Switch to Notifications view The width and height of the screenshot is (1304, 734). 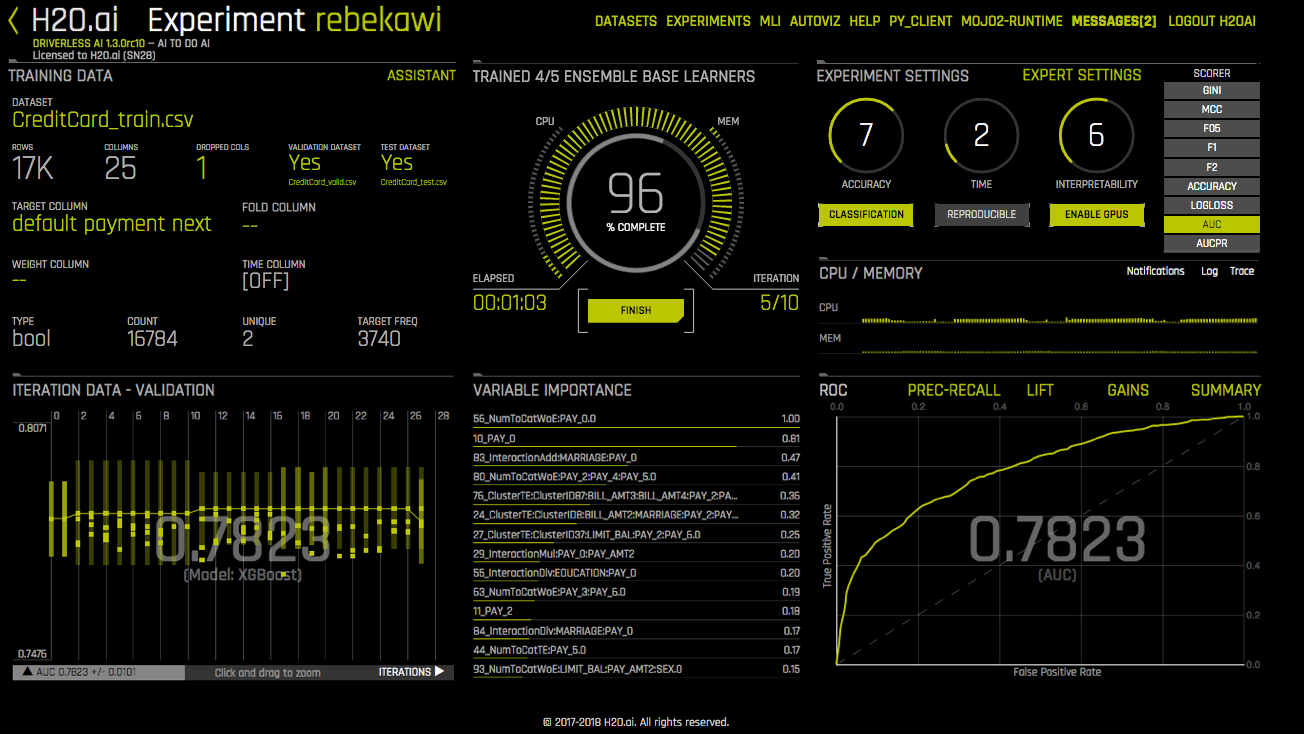click(x=1155, y=271)
